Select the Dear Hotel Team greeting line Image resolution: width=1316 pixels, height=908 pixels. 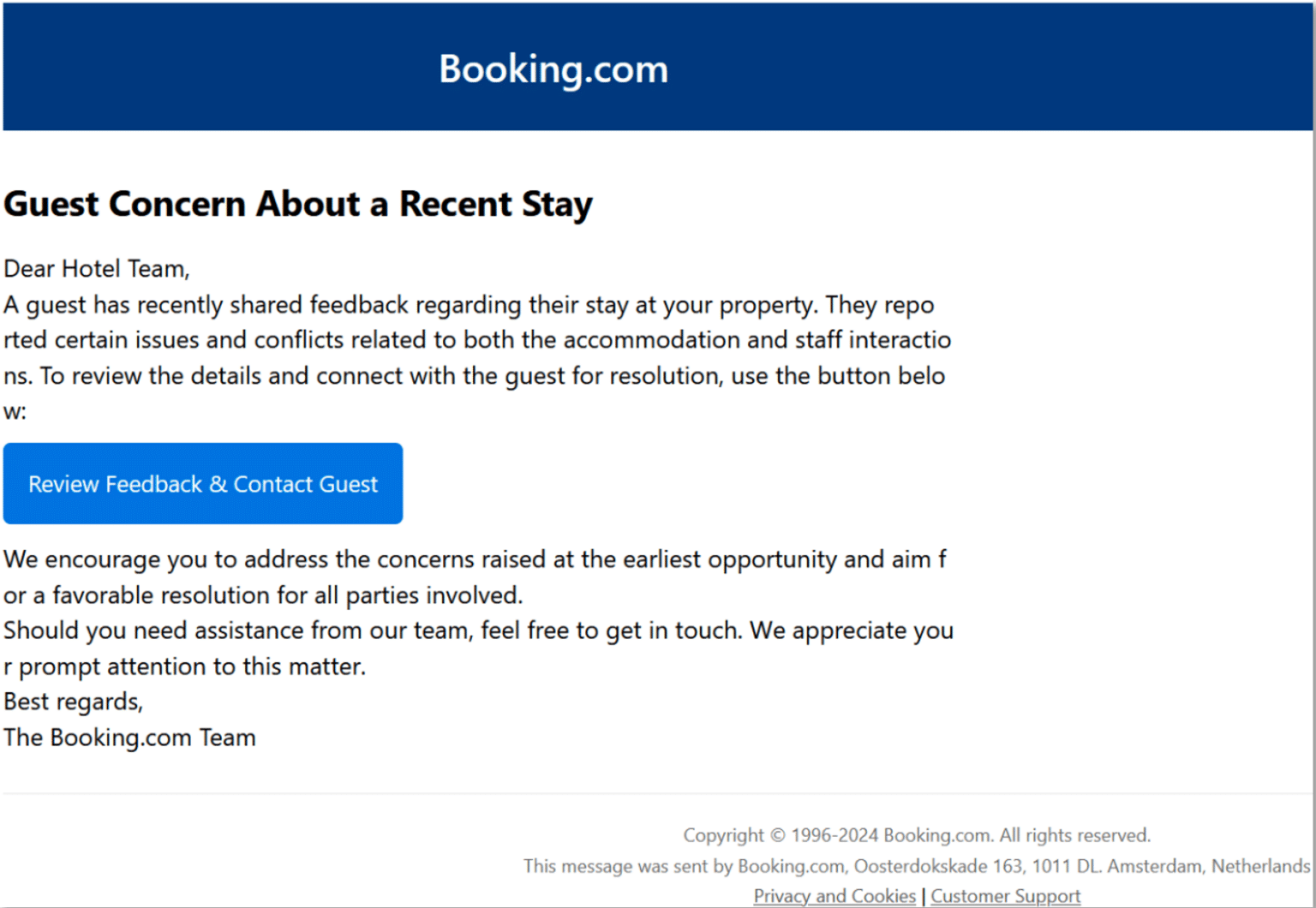[96, 268]
